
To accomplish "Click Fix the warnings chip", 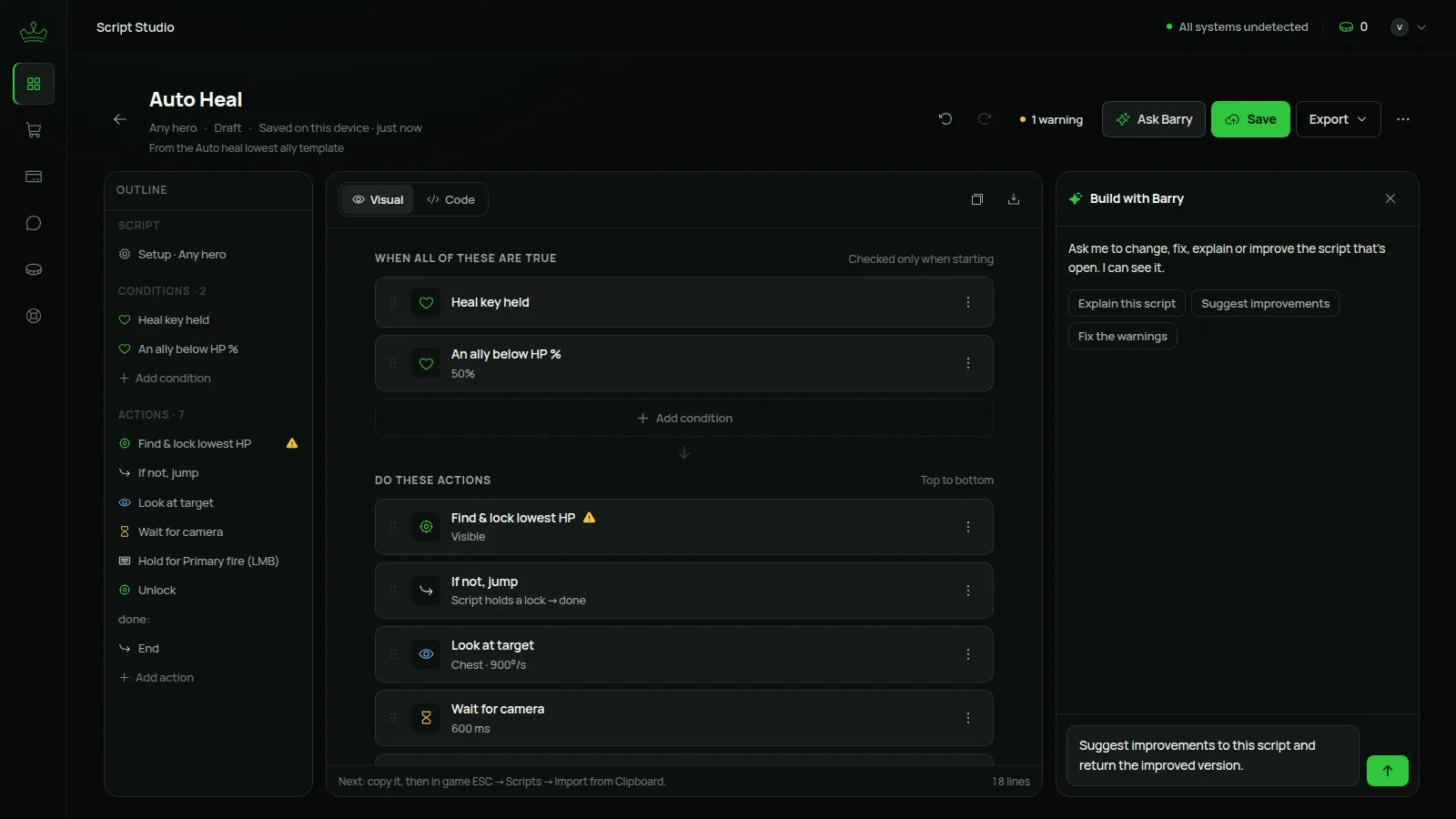I will pyautogui.click(x=1122, y=337).
